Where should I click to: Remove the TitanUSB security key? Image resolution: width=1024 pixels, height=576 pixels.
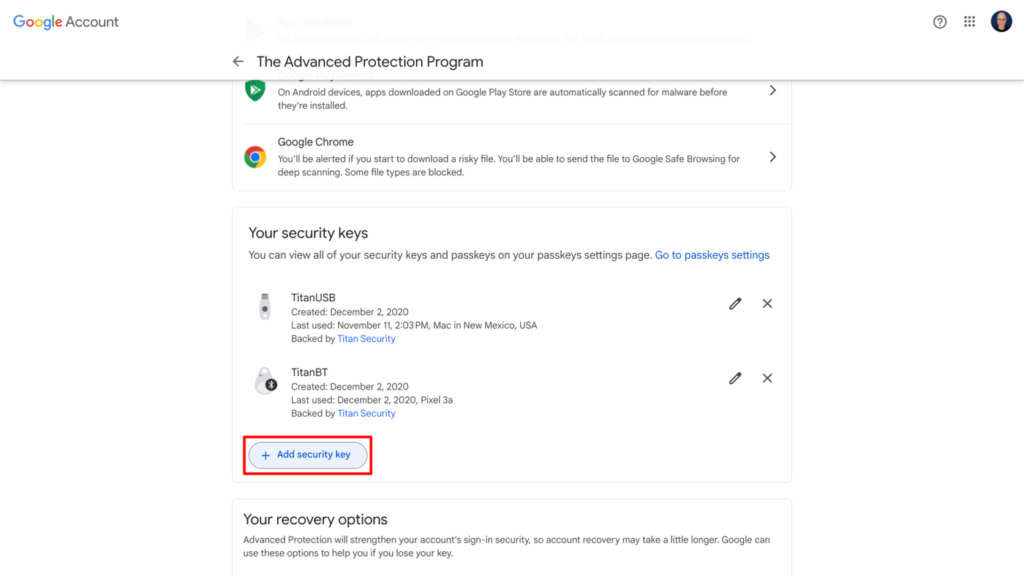pos(767,303)
